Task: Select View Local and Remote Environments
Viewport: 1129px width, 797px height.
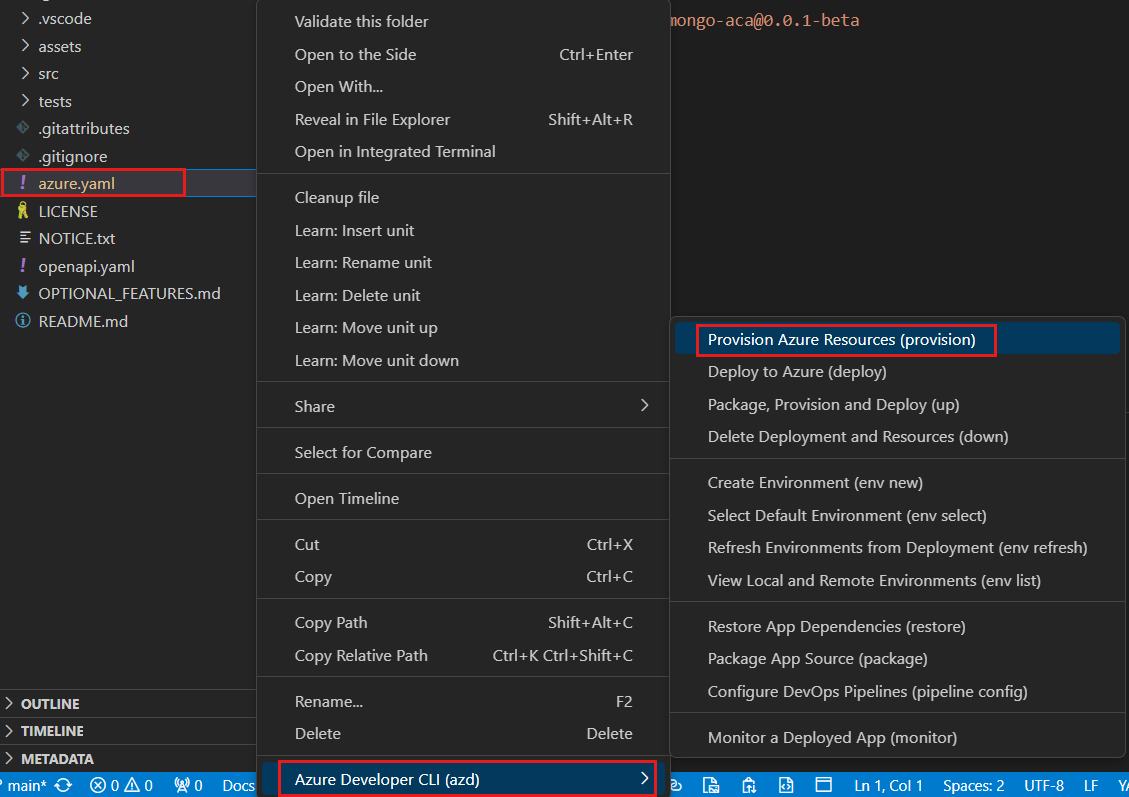Action: [897, 581]
